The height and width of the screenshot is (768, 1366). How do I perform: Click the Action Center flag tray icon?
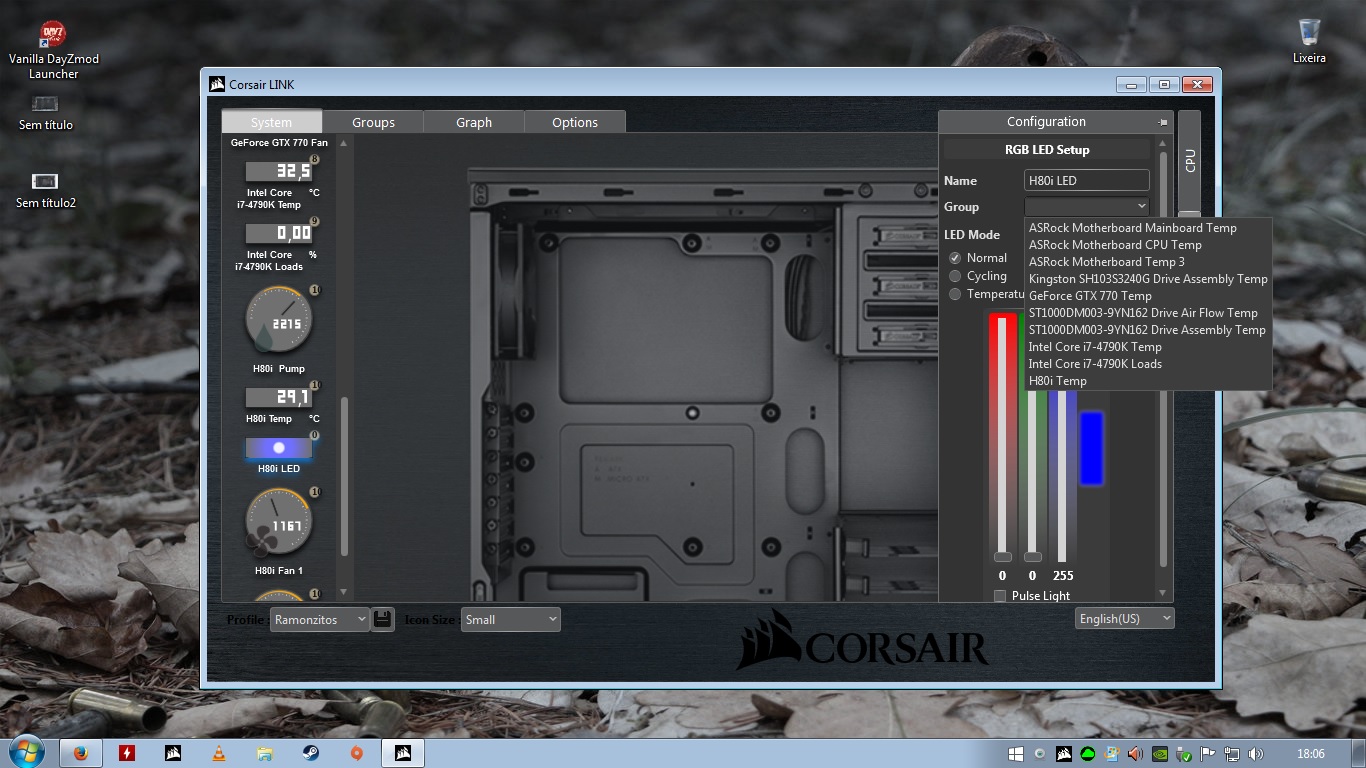coord(1208,754)
